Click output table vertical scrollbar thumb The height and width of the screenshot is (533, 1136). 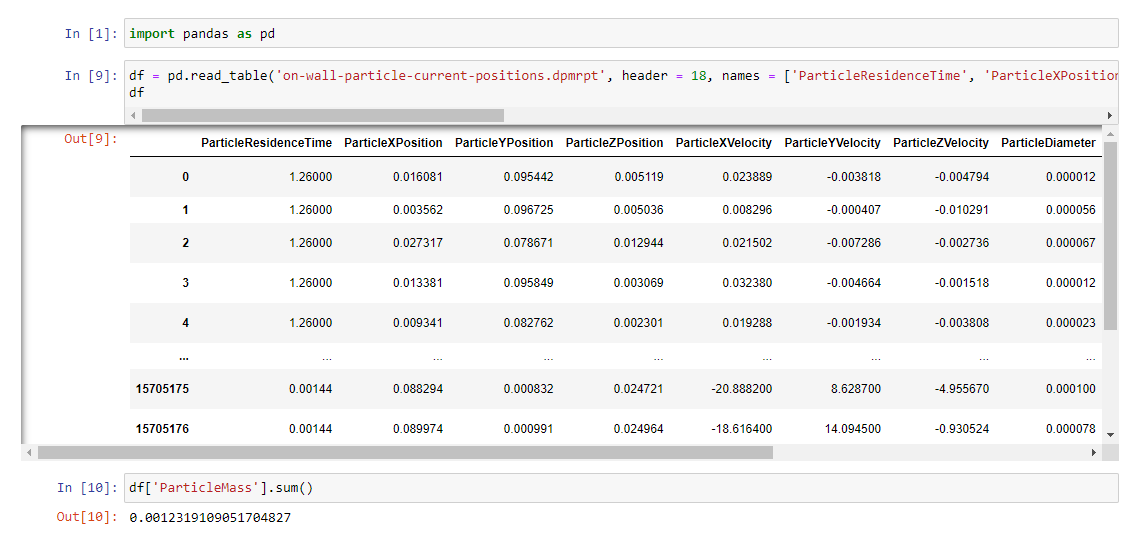click(1111, 235)
